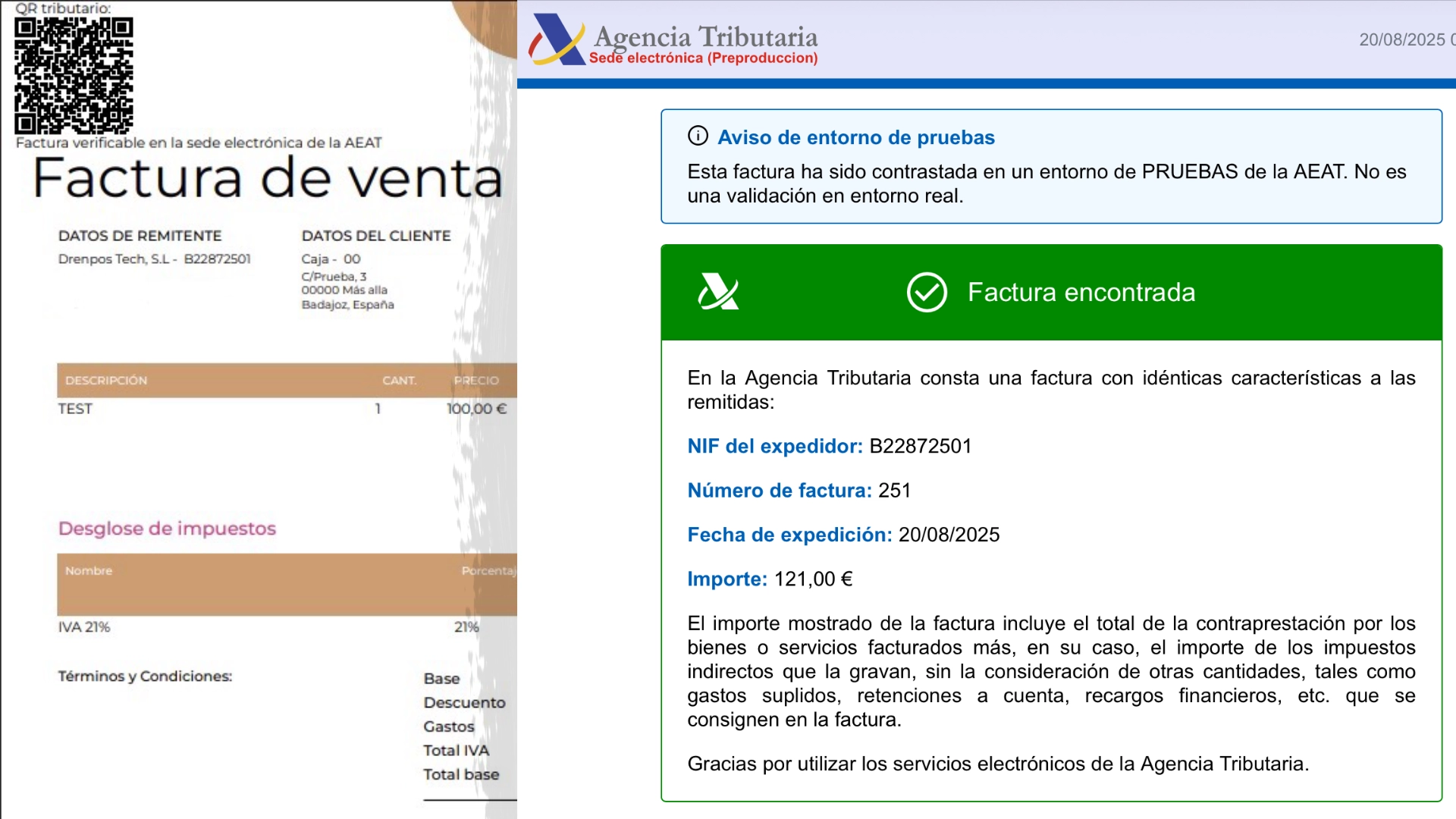
Task: Click PRECIO column header
Action: pos(476,381)
